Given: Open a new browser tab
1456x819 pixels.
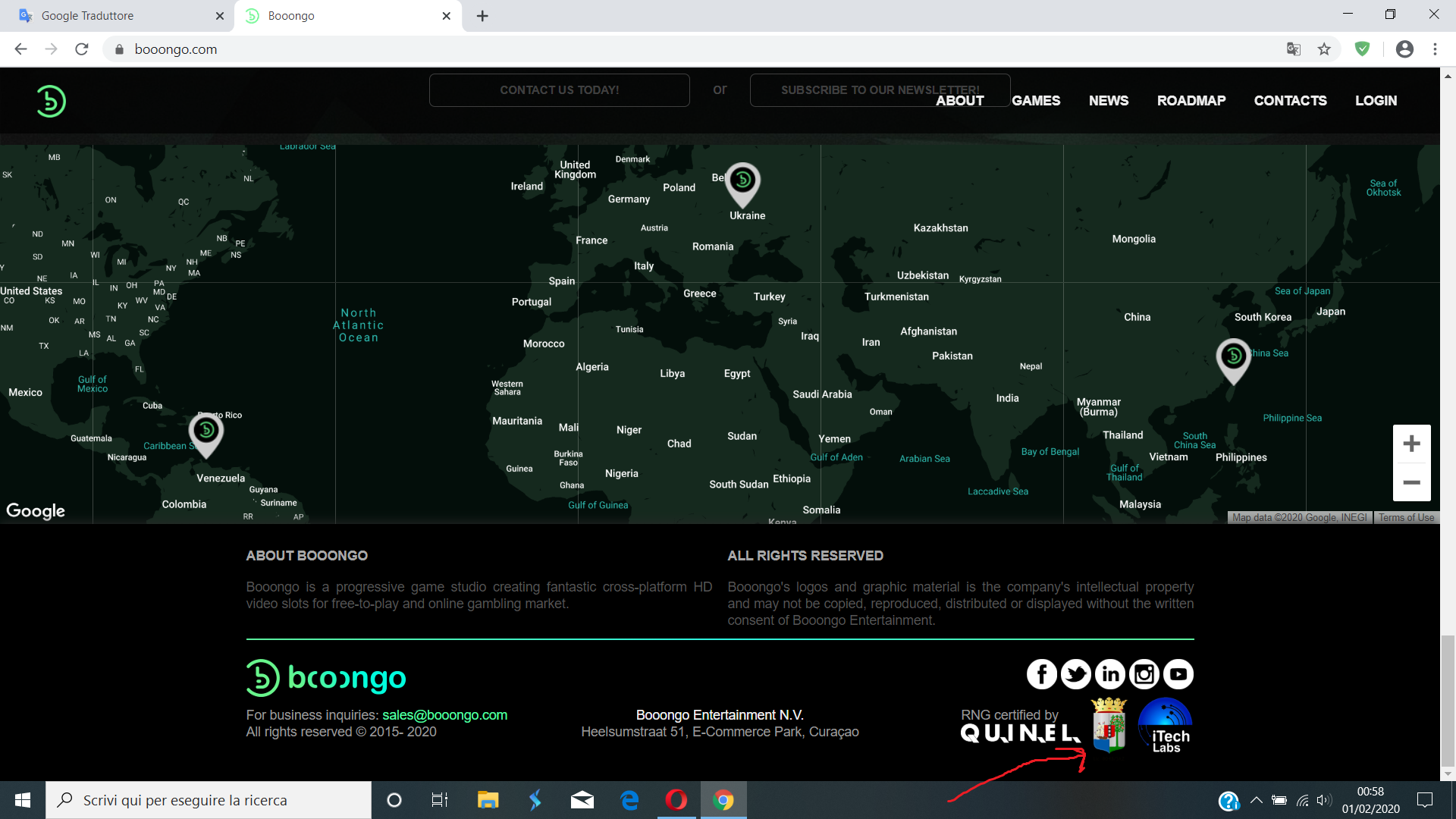Looking at the screenshot, I should click(482, 16).
